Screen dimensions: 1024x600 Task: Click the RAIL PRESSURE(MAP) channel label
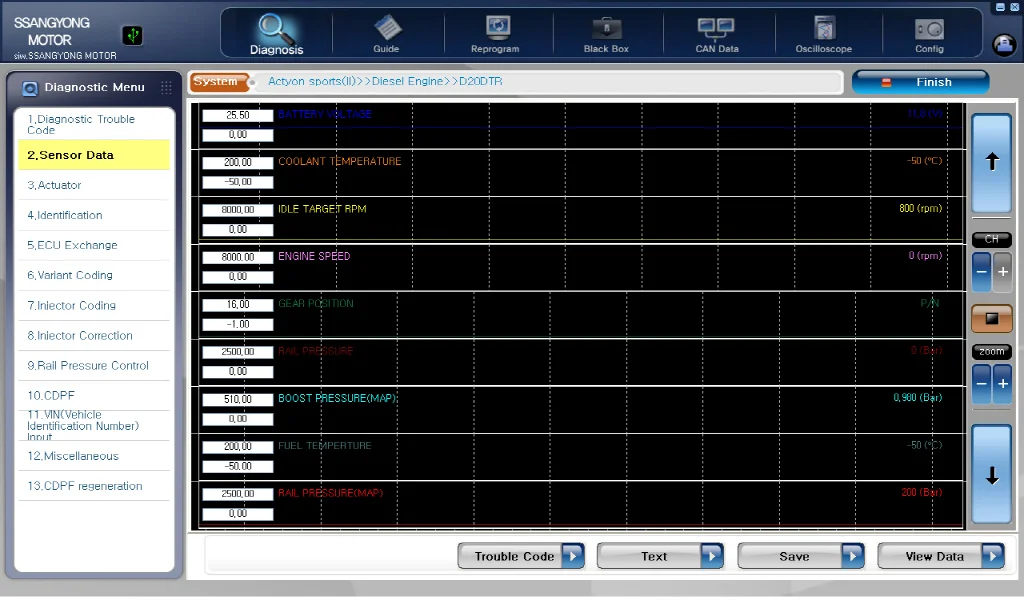(x=330, y=493)
